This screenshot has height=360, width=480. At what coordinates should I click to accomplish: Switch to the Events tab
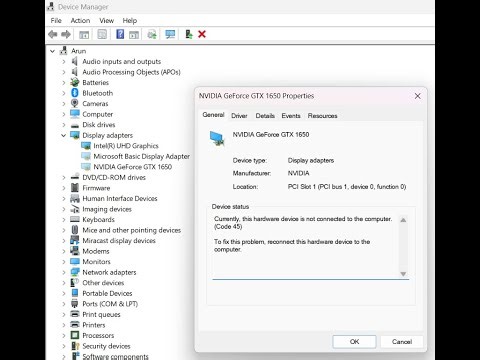pos(291,116)
